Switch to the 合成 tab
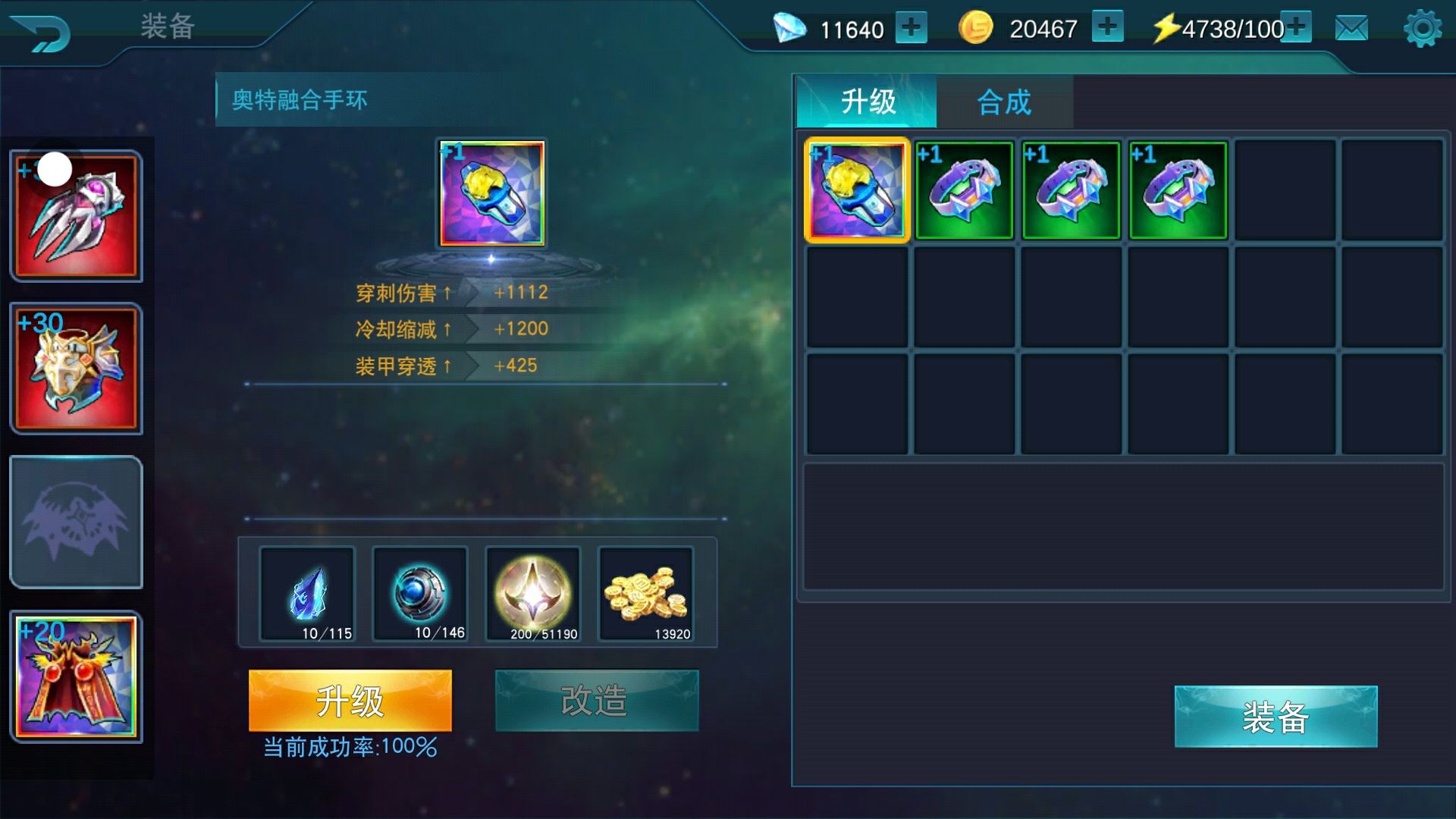The width and height of the screenshot is (1456, 819). click(x=1004, y=102)
